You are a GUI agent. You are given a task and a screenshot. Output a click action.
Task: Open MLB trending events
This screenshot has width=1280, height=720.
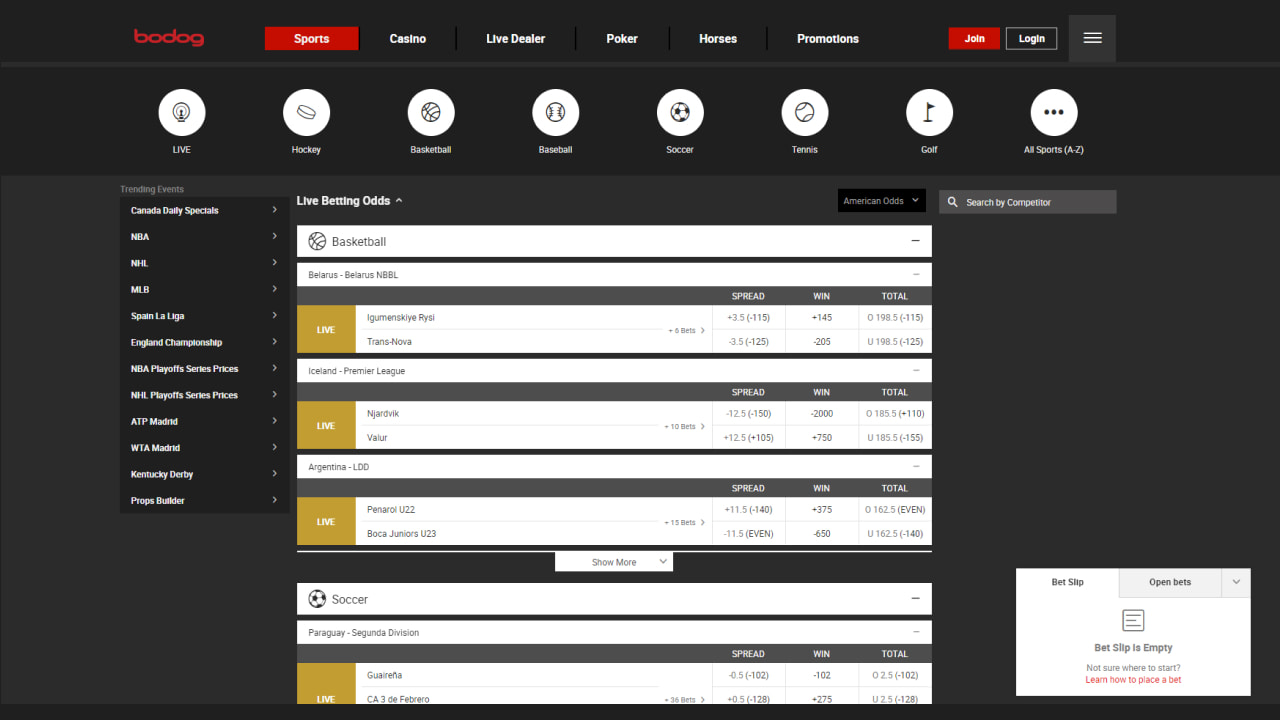204,289
